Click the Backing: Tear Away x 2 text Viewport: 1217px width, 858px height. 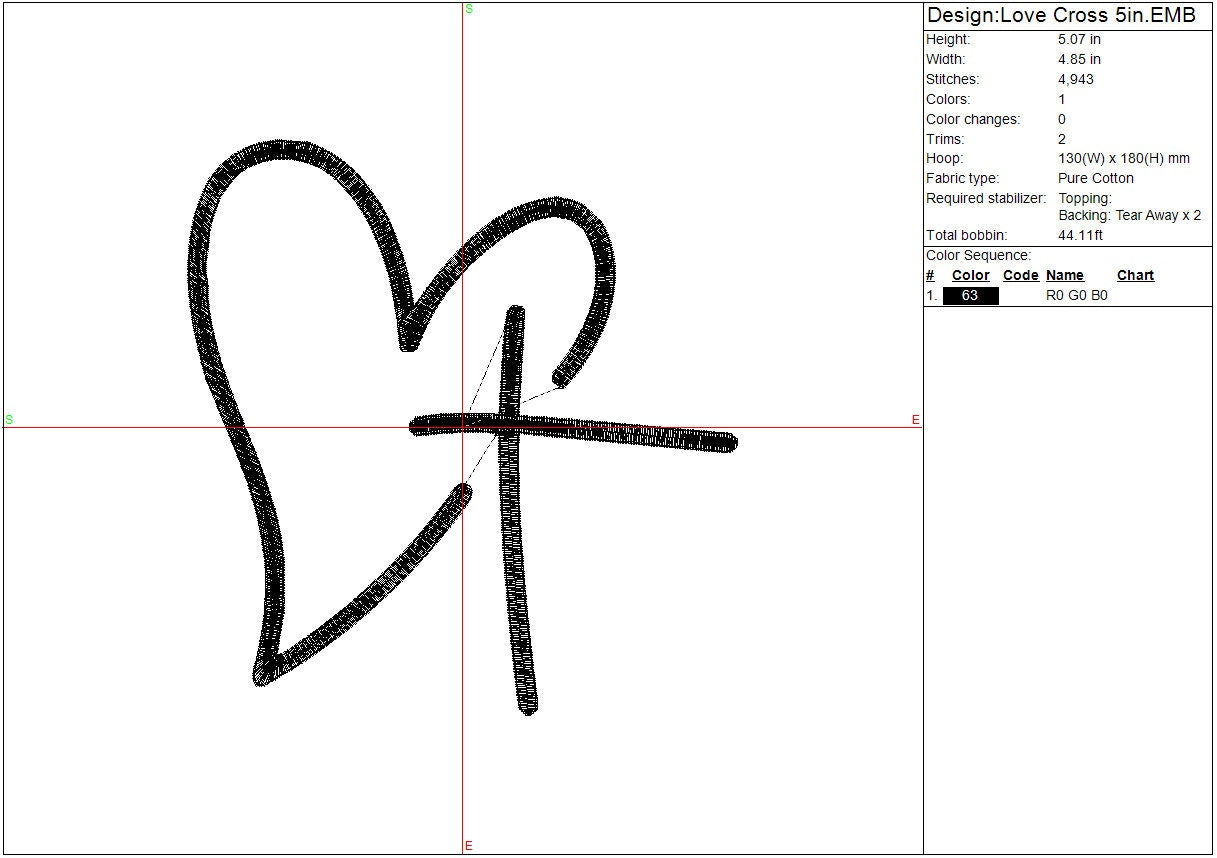click(1129, 215)
